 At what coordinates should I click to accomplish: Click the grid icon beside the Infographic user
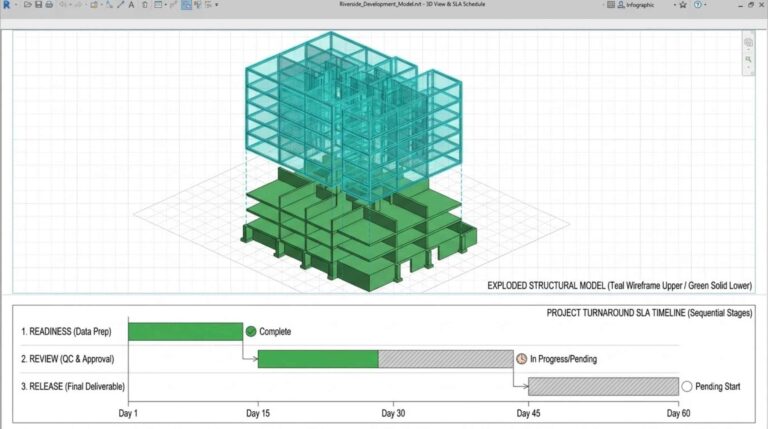(x=611, y=4)
